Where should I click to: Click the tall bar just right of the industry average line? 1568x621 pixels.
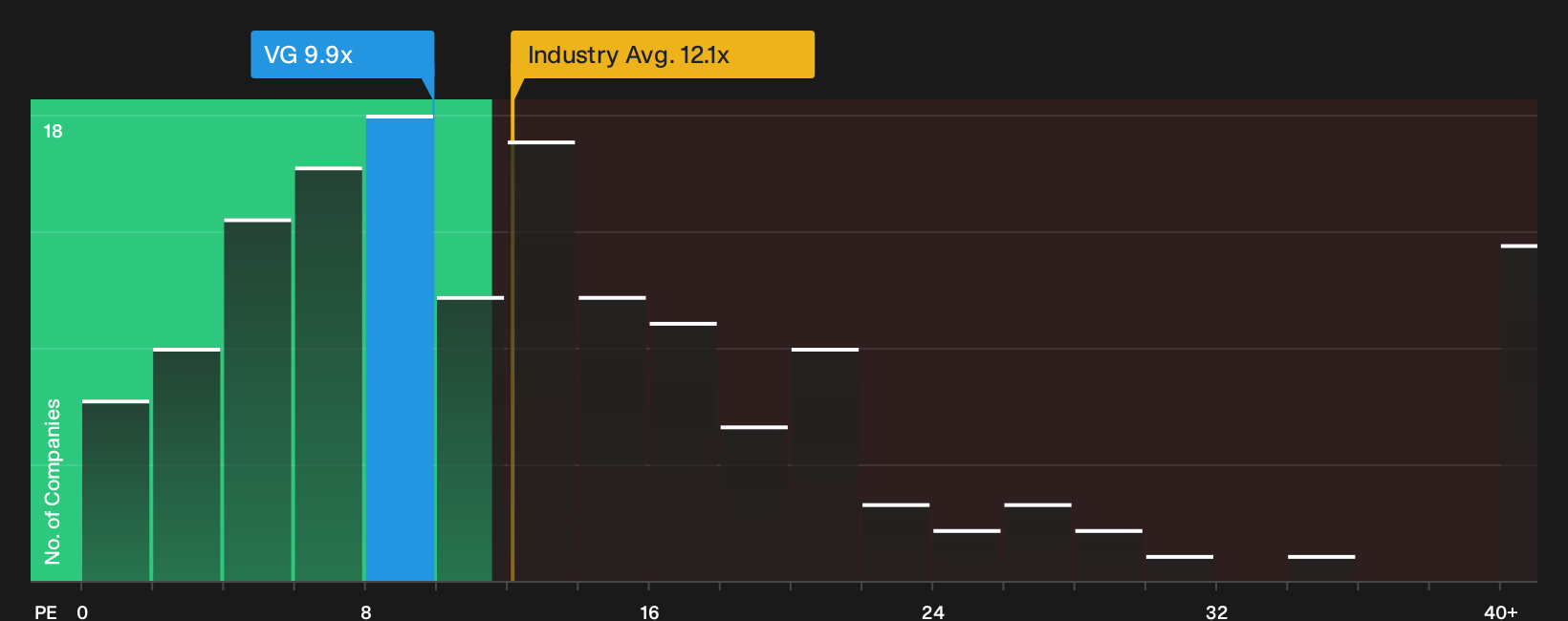click(x=541, y=361)
